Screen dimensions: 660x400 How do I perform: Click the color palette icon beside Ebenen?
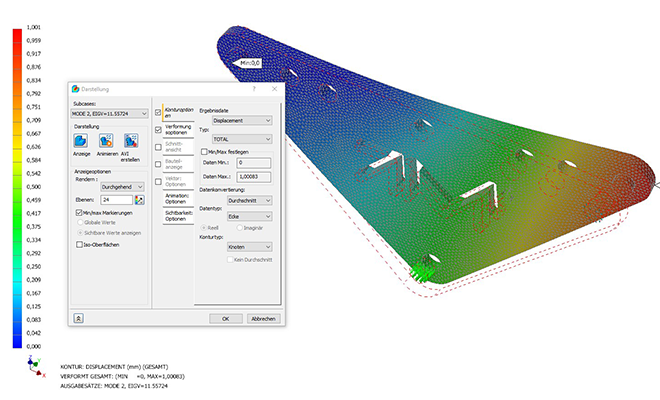coord(139,200)
